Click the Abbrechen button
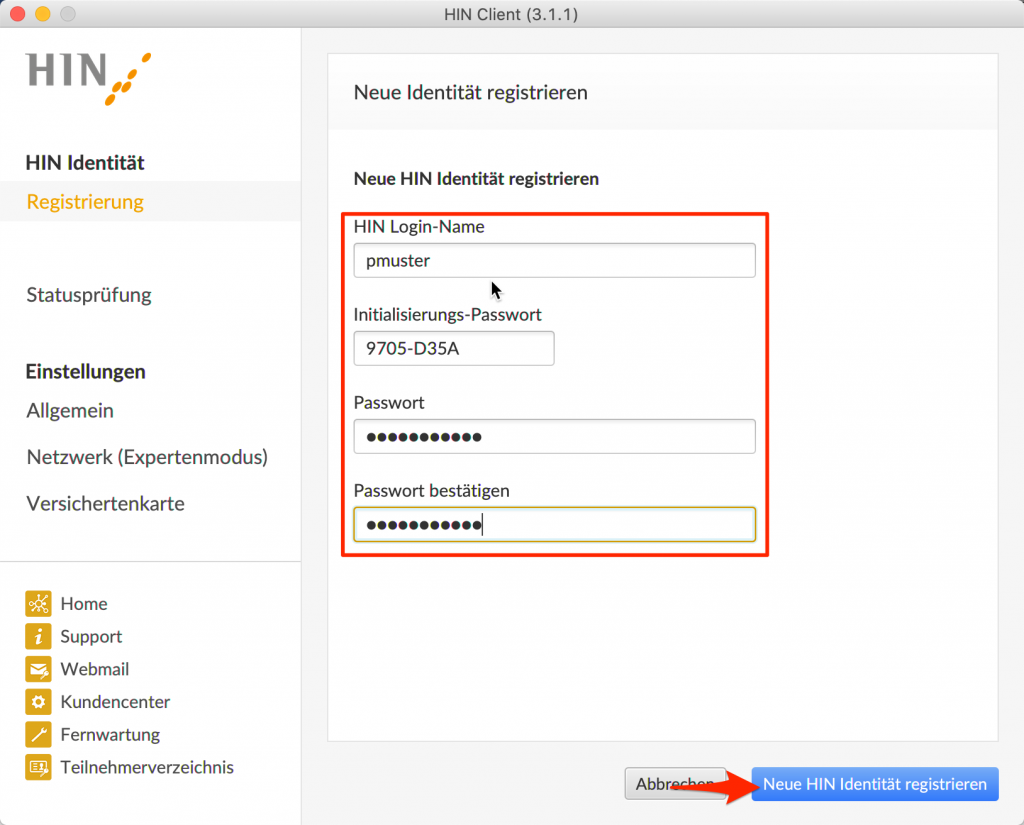1024x825 pixels. (675, 784)
